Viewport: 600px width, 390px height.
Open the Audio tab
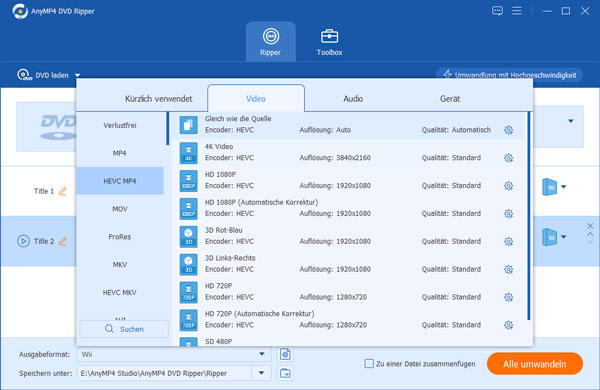(x=353, y=99)
